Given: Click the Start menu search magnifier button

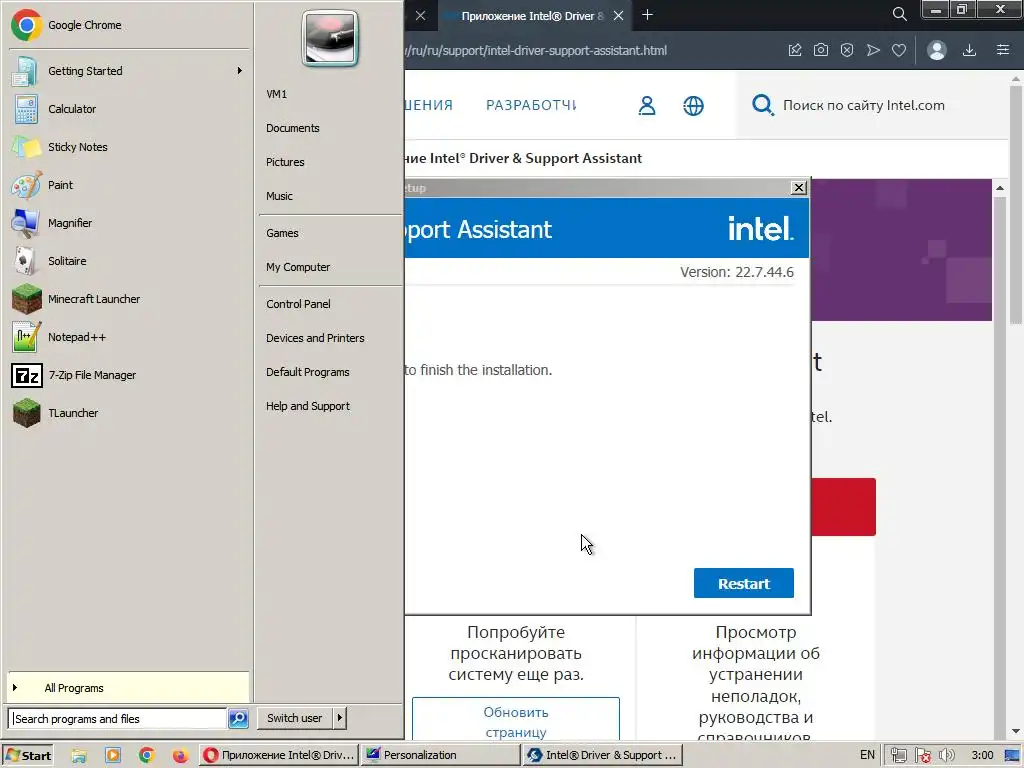Looking at the screenshot, I should [238, 718].
